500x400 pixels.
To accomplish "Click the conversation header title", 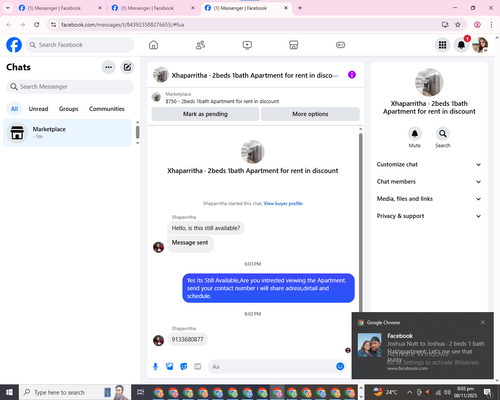I will (x=255, y=75).
